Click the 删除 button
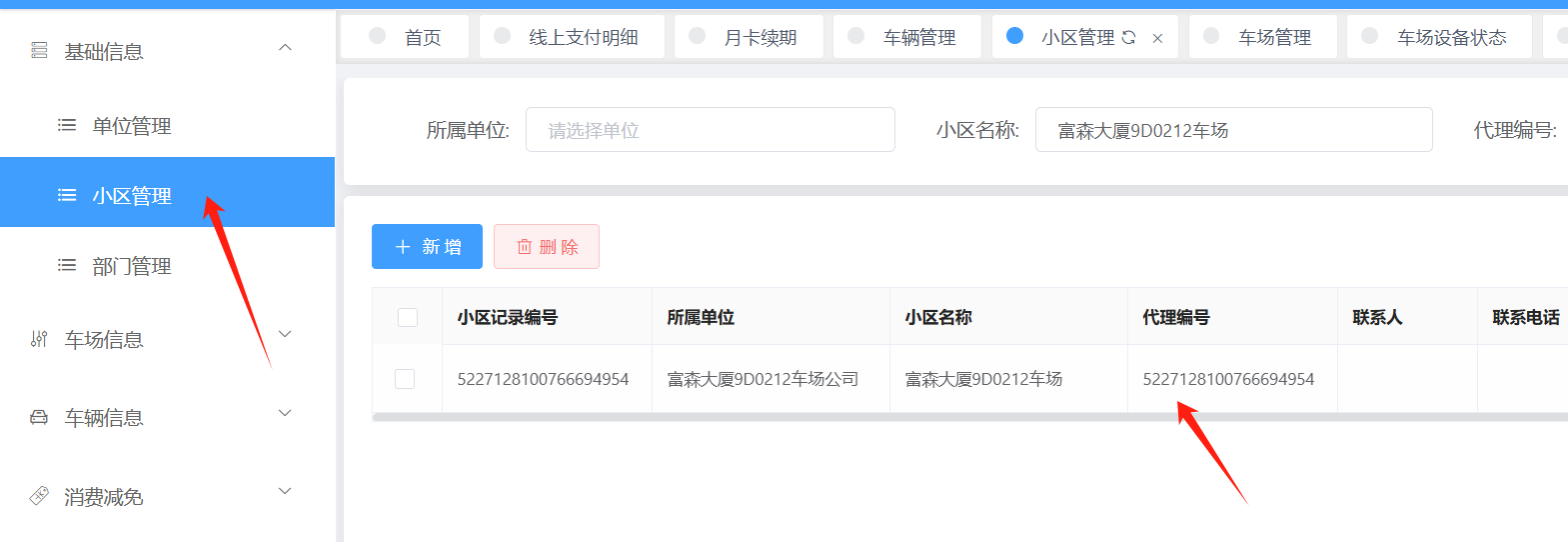 (547, 247)
